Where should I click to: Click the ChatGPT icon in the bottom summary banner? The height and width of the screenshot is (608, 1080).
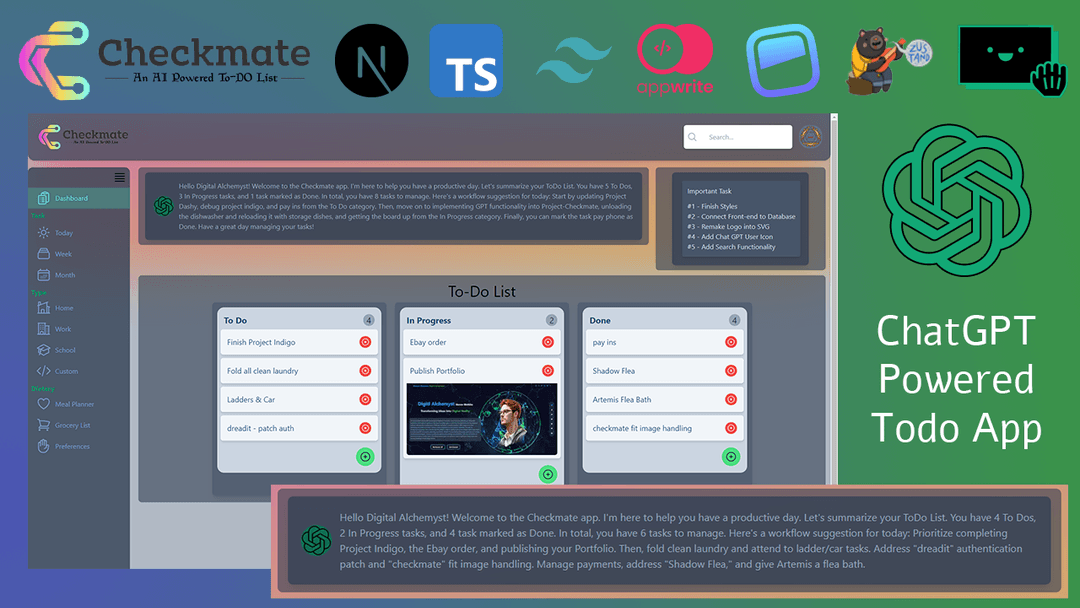(x=316, y=541)
